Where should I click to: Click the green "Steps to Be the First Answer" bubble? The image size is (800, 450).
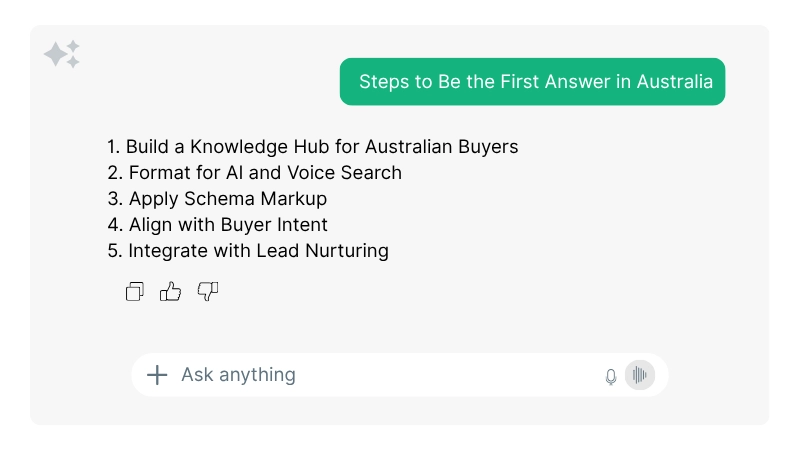[x=531, y=81]
